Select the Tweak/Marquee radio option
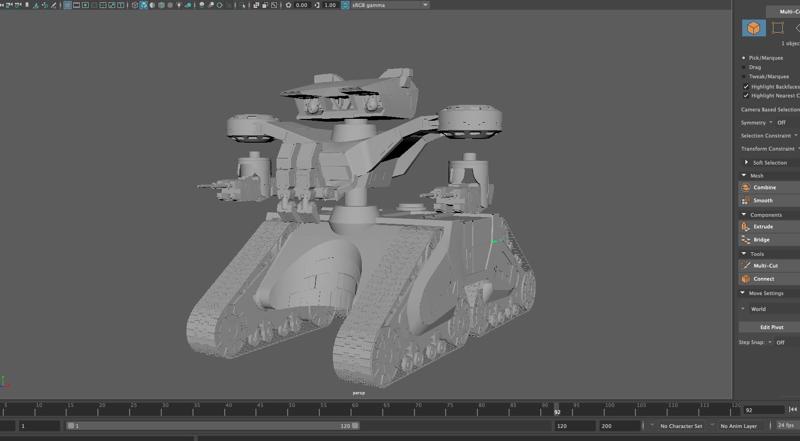Screen dimensions: 800x441 [744, 77]
